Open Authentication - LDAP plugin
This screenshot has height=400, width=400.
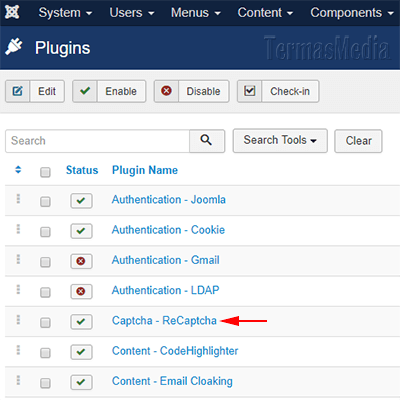pos(166,290)
